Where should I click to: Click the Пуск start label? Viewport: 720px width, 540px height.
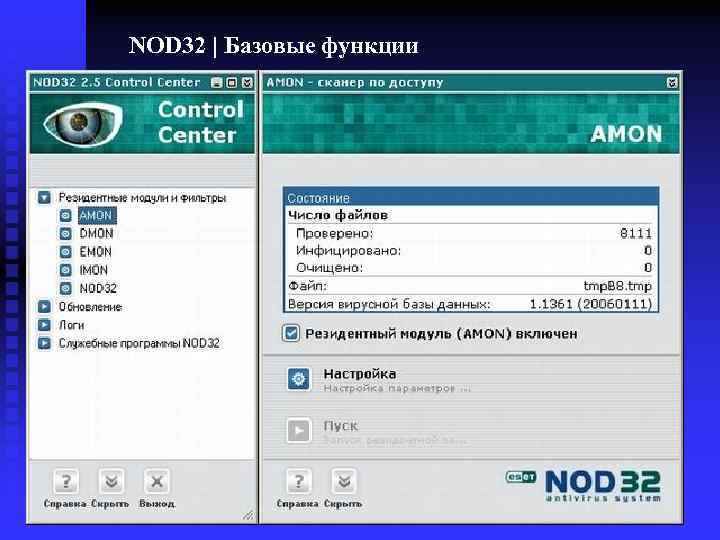(x=340, y=426)
